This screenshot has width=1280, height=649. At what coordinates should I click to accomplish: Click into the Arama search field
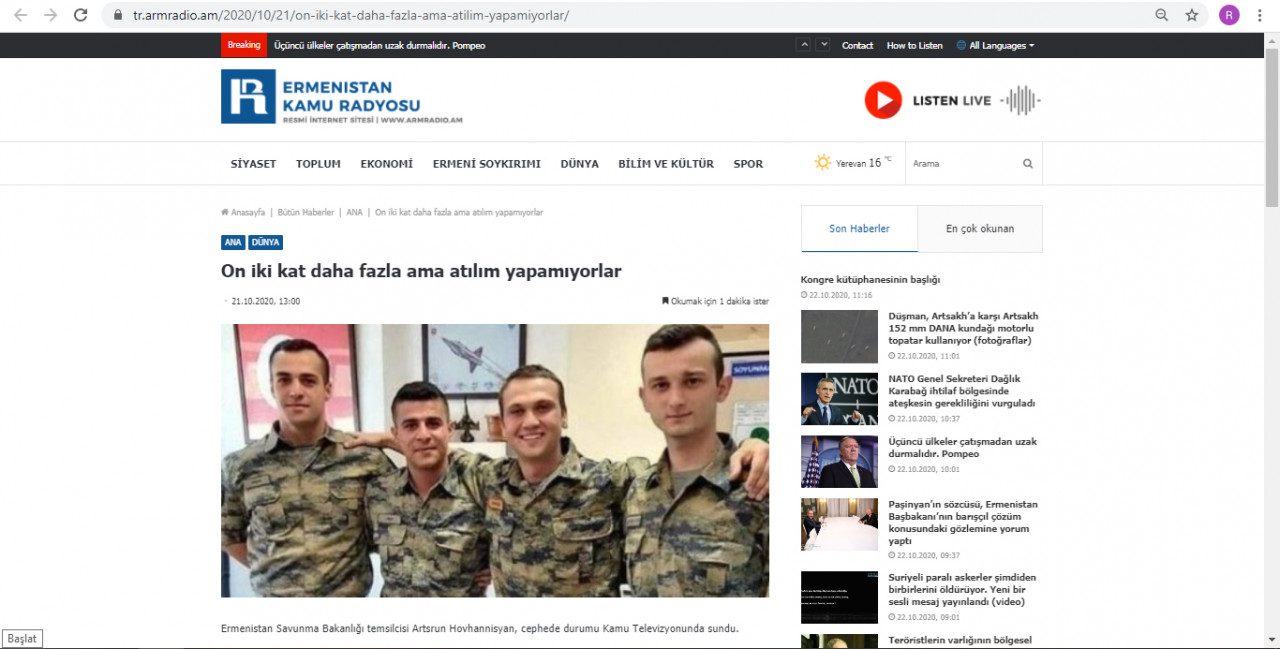tap(960, 164)
